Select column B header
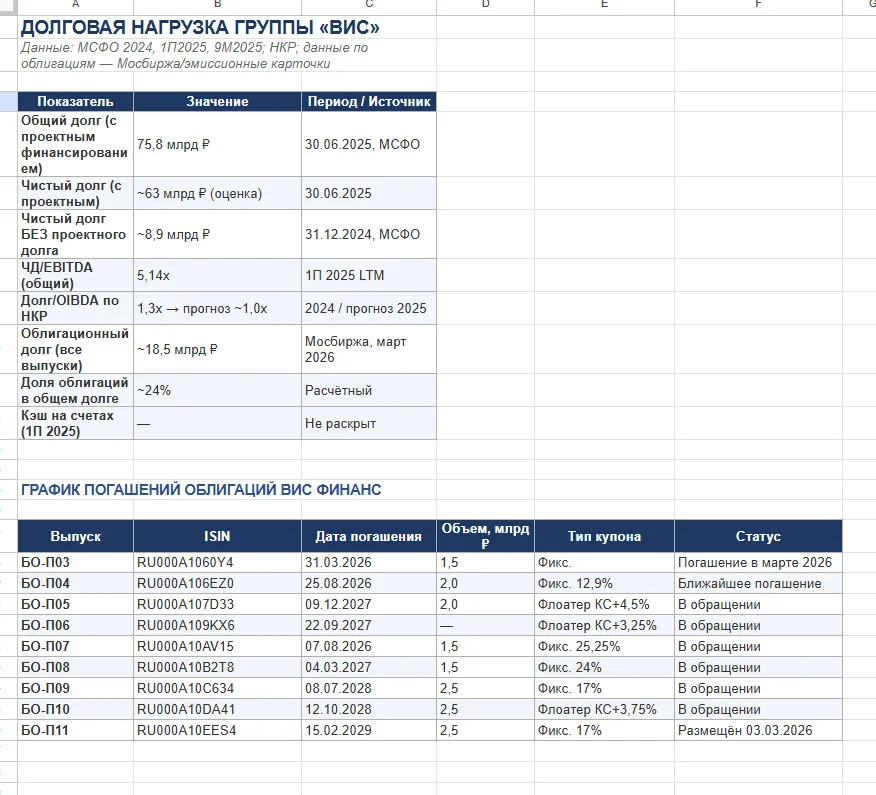Viewport: 876px width, 795px height. 217,6
